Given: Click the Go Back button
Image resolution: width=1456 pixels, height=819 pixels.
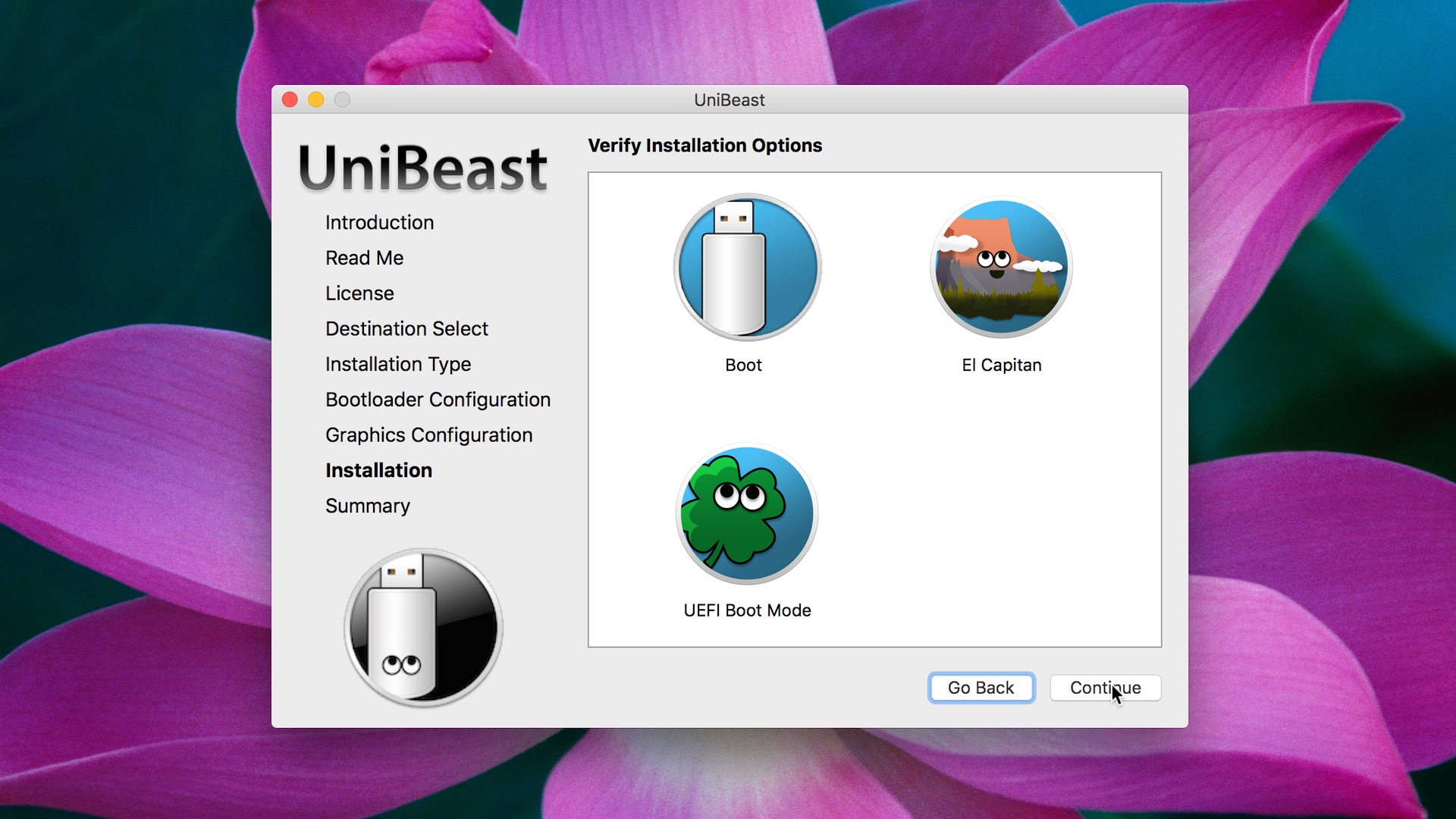Looking at the screenshot, I should pyautogui.click(x=981, y=688).
